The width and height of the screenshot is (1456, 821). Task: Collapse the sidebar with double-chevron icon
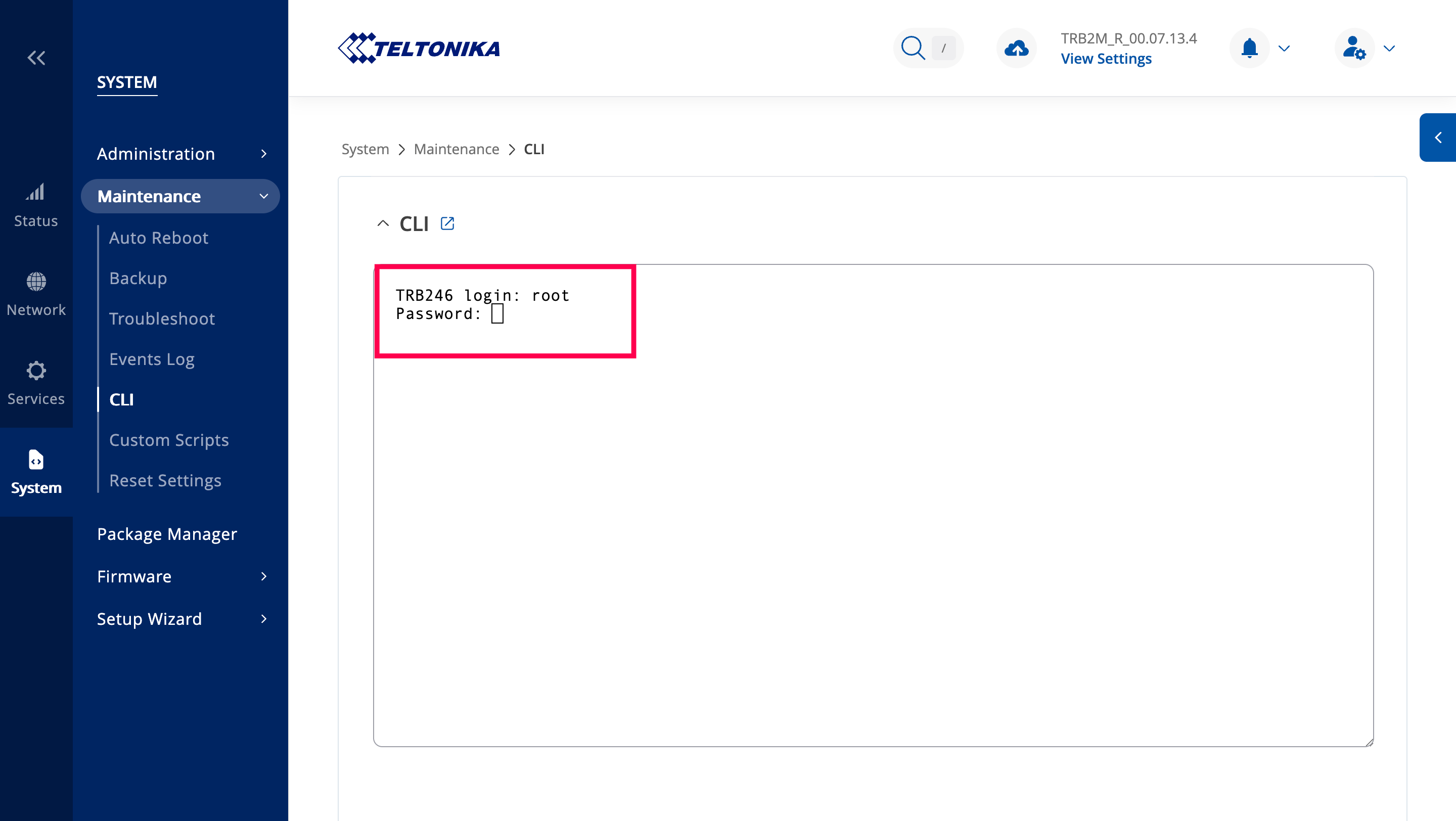(x=36, y=58)
